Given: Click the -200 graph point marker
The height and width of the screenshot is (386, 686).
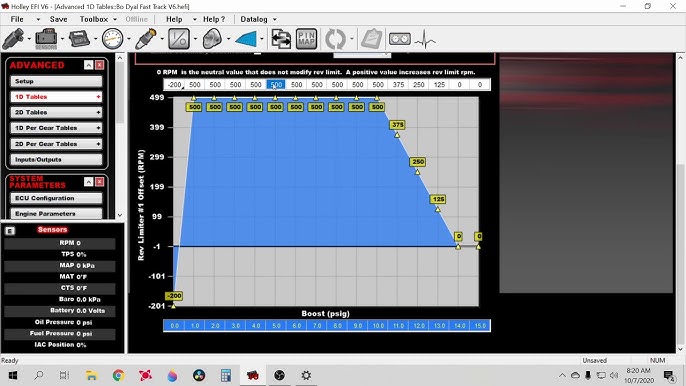Looking at the screenshot, I should [174, 306].
